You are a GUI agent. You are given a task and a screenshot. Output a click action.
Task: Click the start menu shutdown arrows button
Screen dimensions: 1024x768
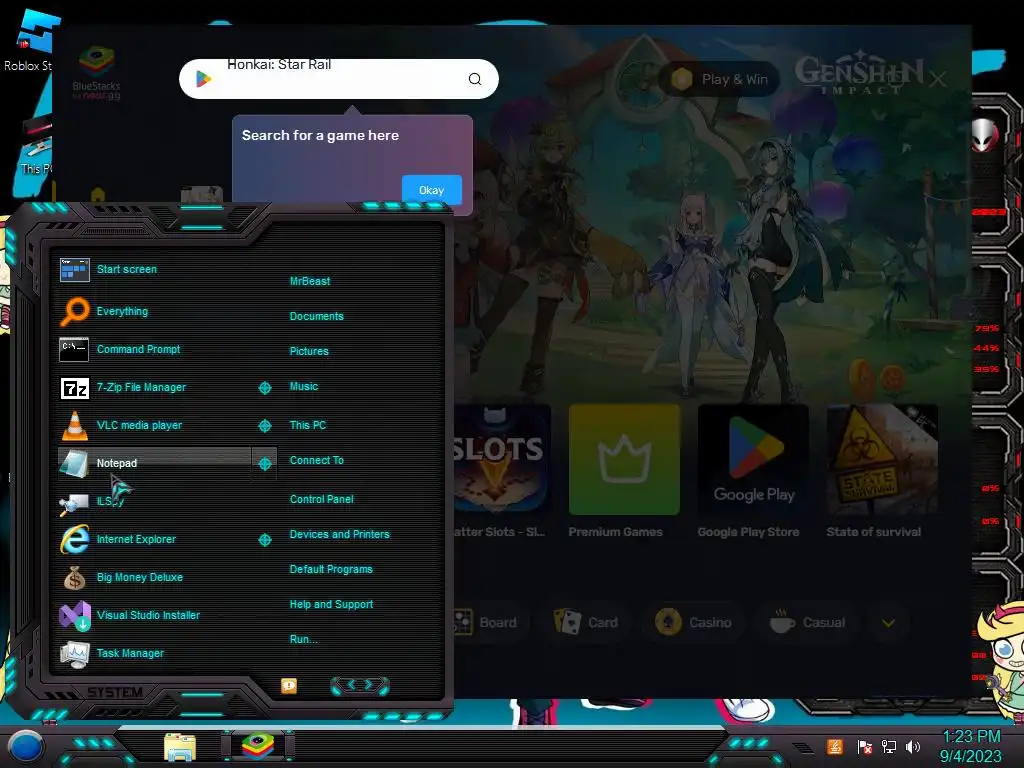(x=360, y=685)
